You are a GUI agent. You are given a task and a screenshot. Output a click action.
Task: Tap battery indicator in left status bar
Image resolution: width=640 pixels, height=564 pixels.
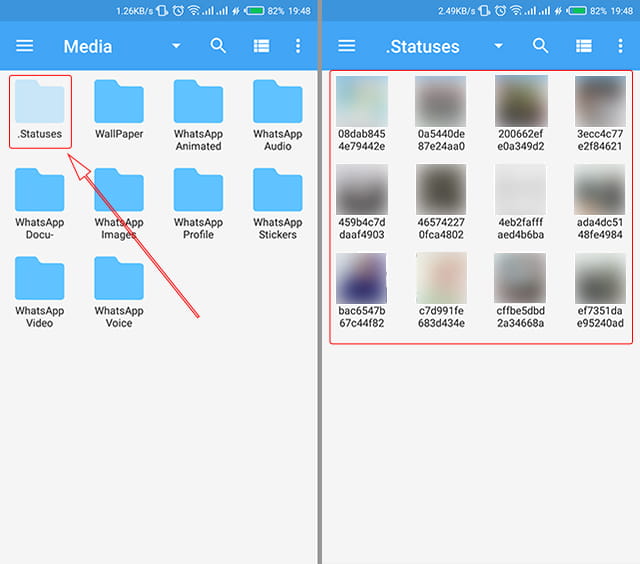coord(255,11)
